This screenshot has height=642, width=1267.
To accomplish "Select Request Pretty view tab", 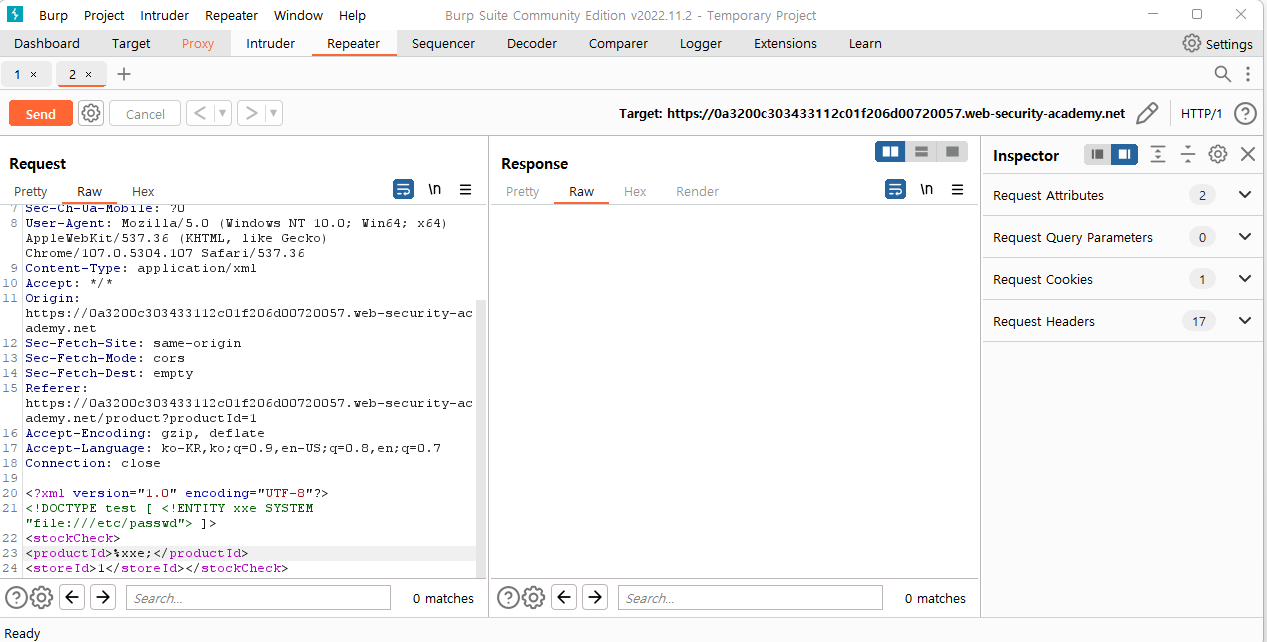I will pyautogui.click(x=31, y=191).
